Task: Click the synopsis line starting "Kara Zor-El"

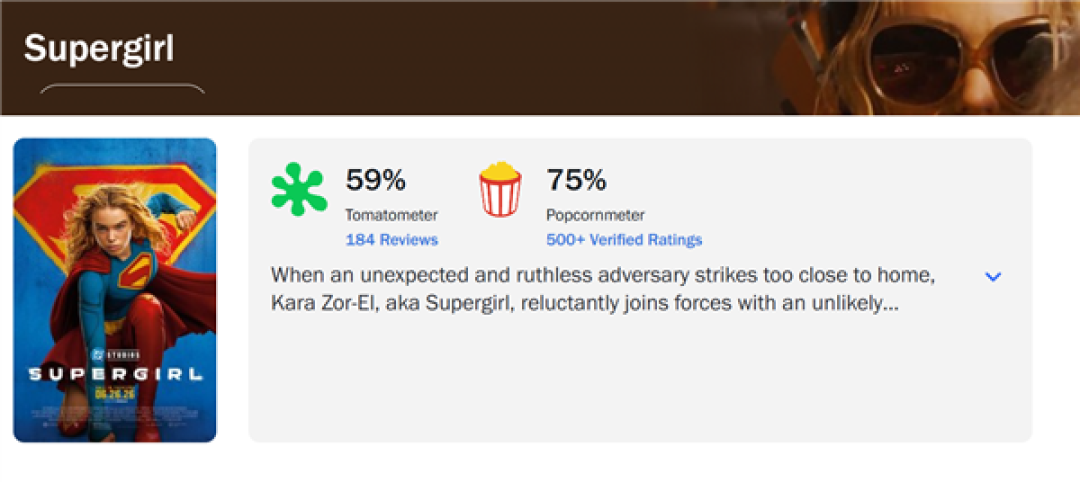Action: (x=584, y=304)
